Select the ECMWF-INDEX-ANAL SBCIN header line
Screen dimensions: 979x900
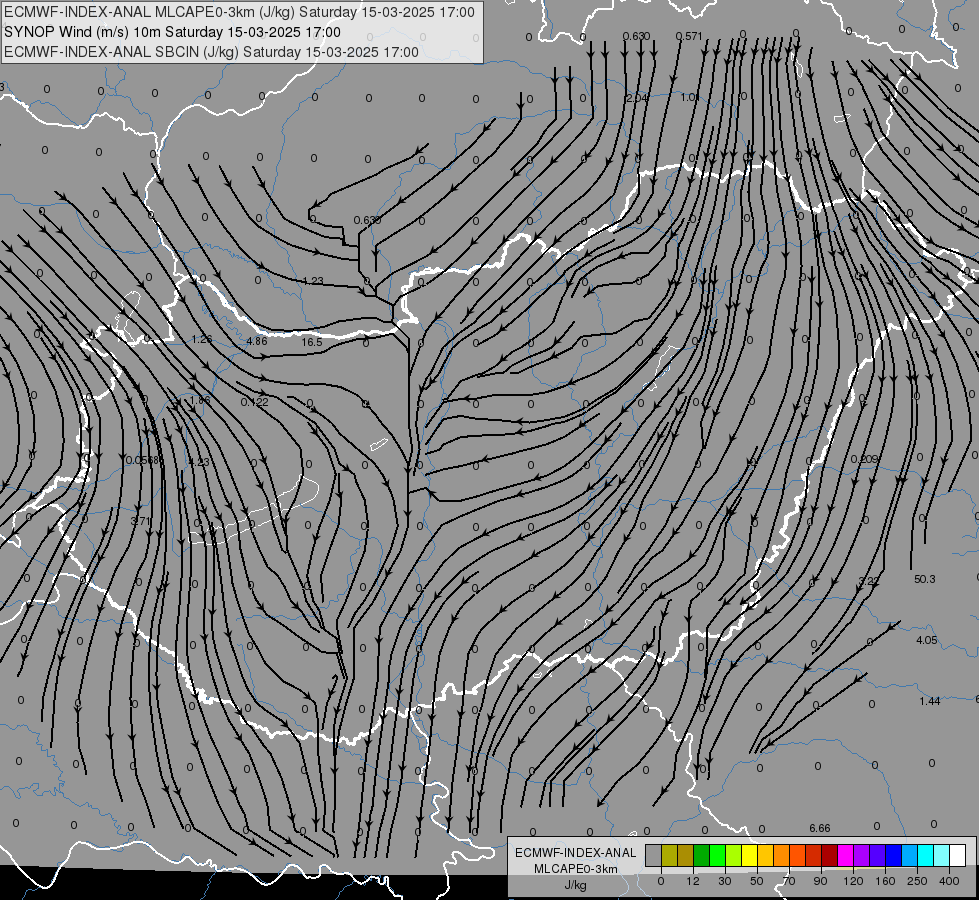pyautogui.click(x=211, y=52)
